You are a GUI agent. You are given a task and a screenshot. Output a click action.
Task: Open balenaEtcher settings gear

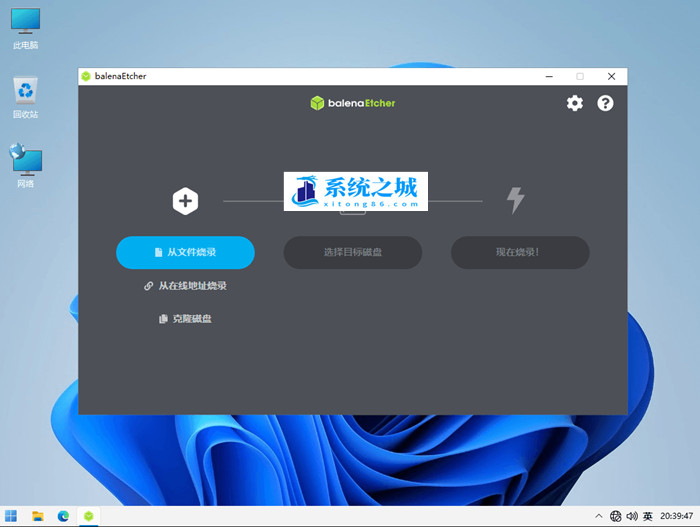coord(575,103)
